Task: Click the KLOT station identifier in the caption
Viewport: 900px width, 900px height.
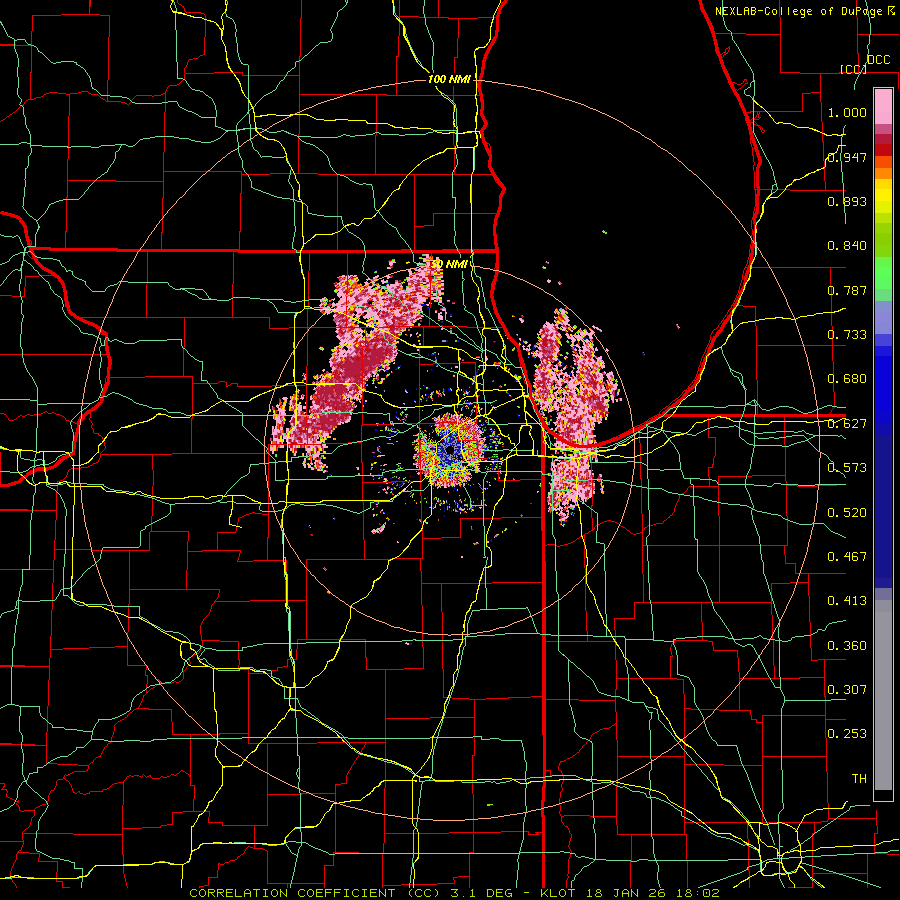Action: pos(559,893)
